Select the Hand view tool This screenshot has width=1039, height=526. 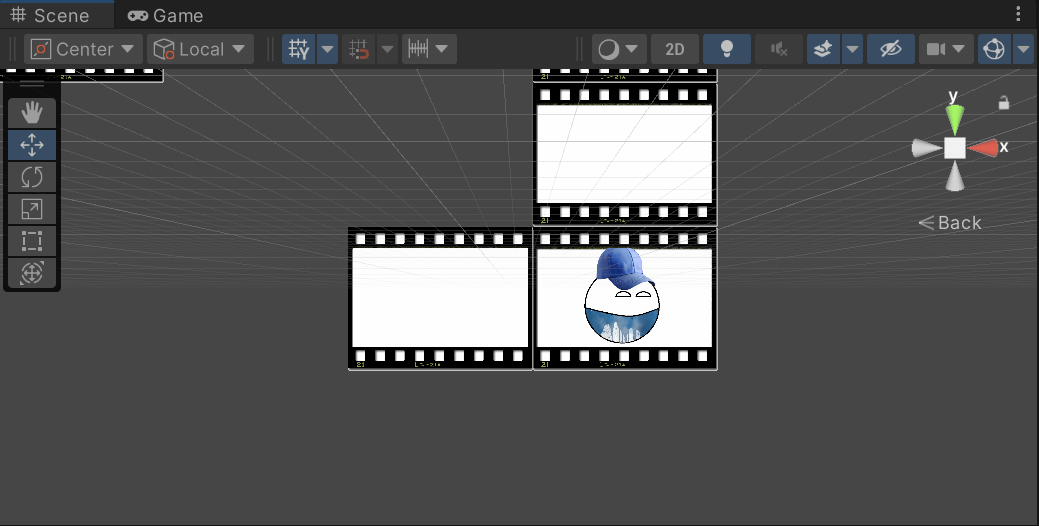click(x=32, y=113)
